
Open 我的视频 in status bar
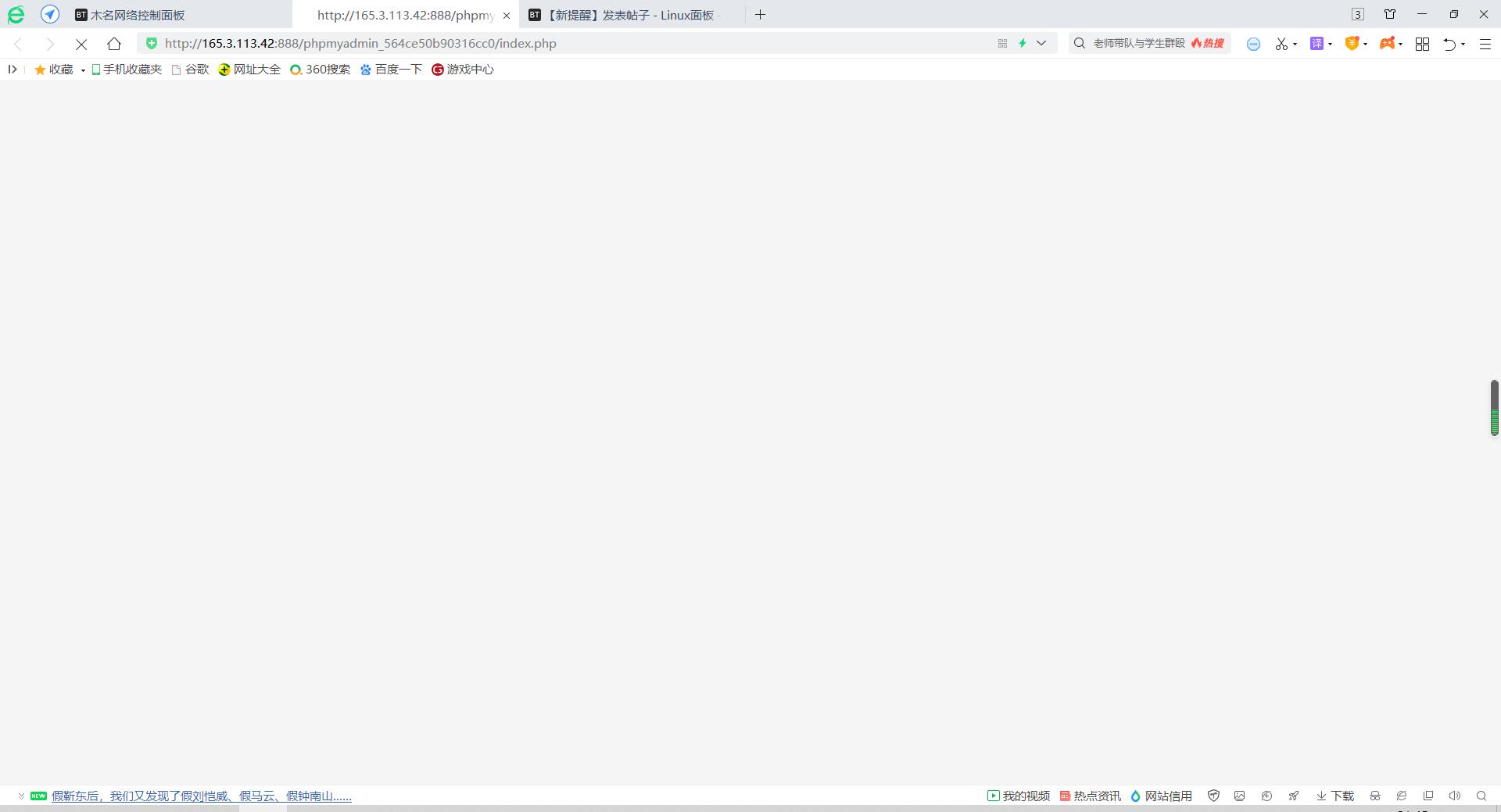(x=1019, y=796)
